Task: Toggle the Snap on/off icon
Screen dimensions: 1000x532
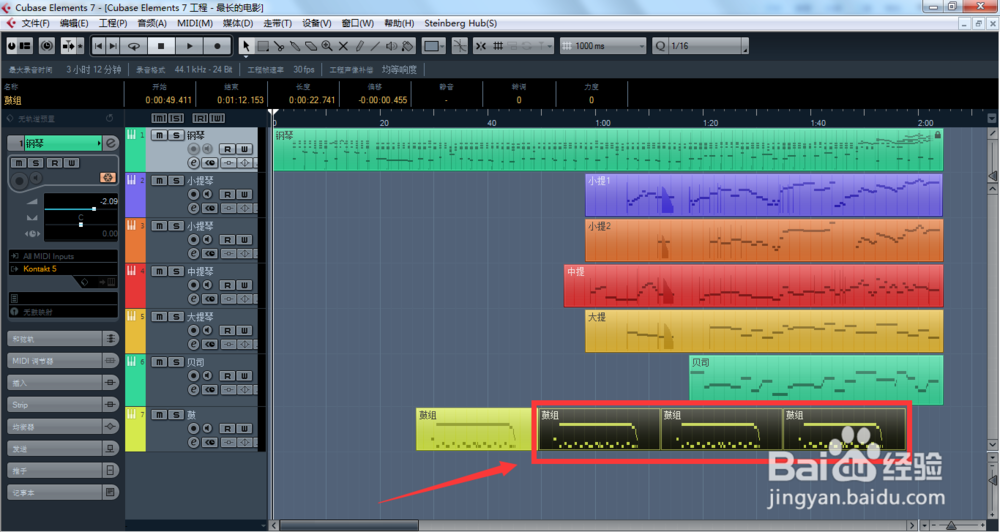Action: tap(481, 46)
